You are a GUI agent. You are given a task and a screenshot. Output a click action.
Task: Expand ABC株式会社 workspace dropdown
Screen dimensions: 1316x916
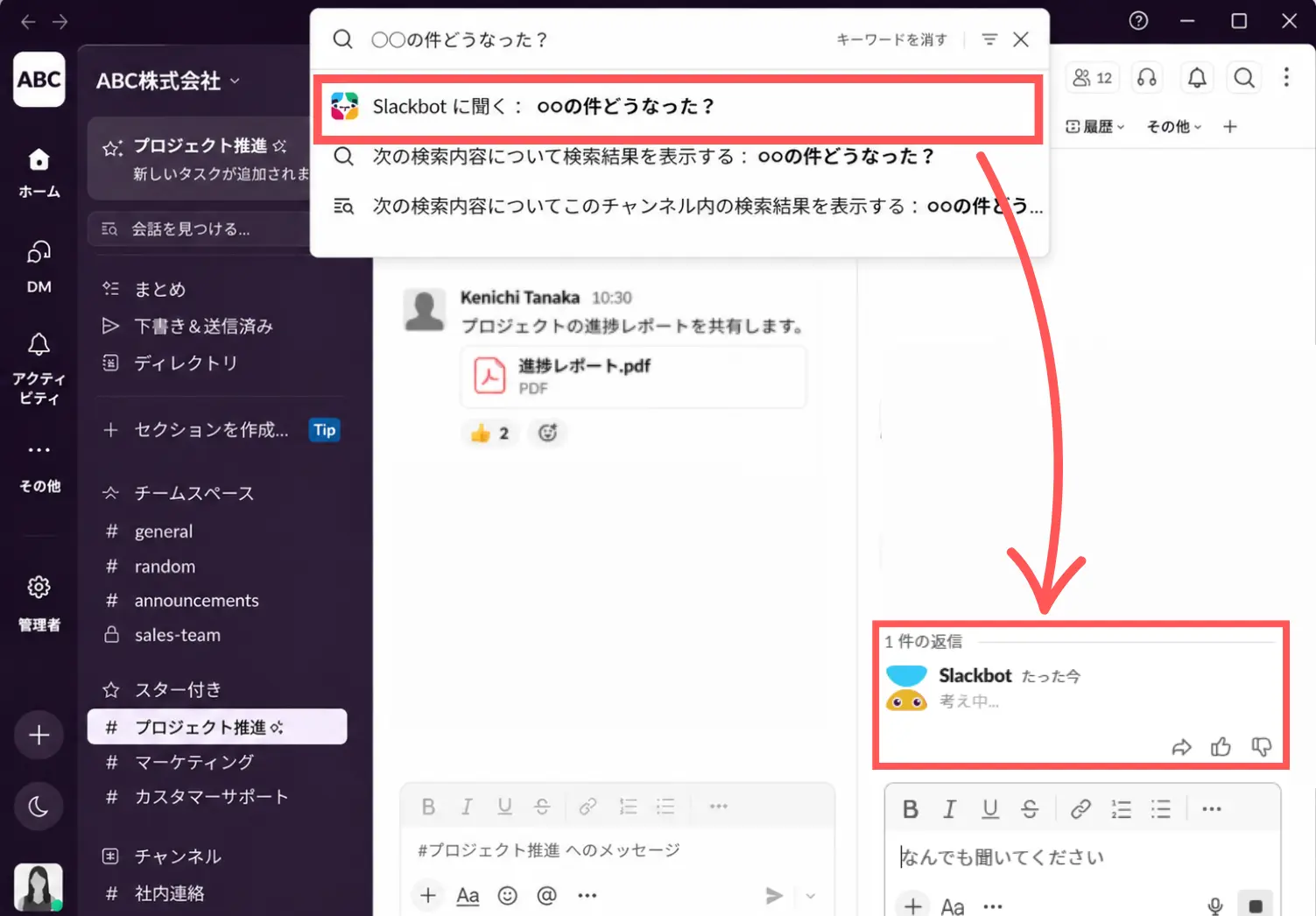(167, 81)
